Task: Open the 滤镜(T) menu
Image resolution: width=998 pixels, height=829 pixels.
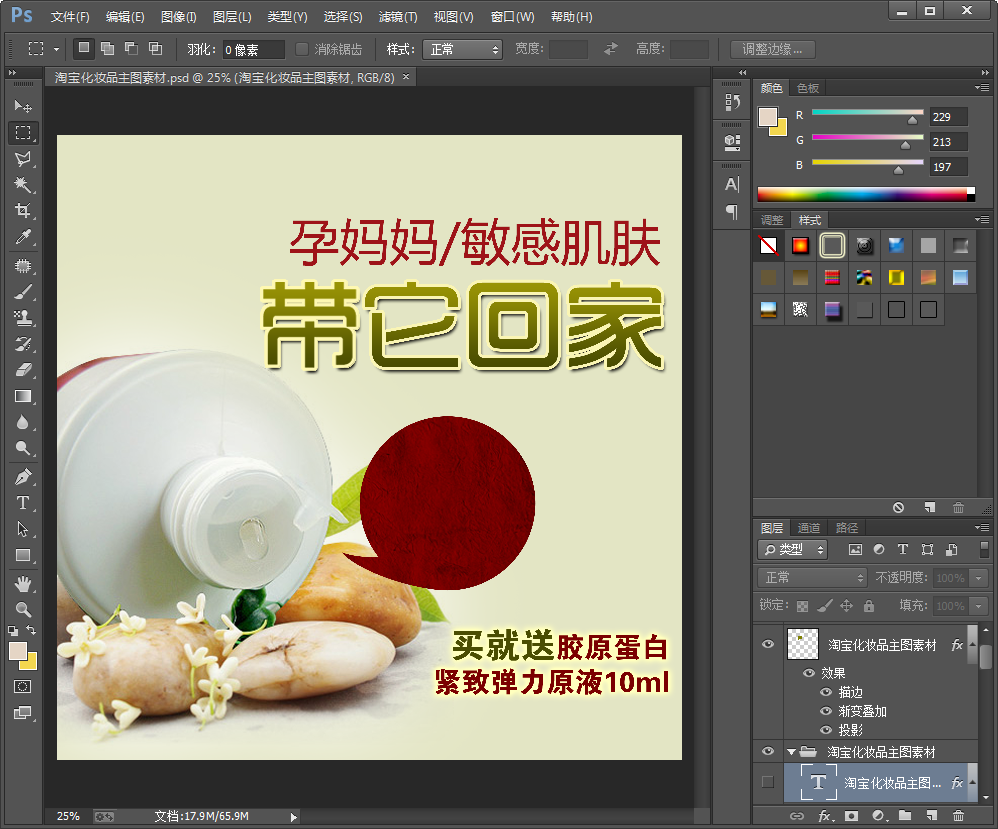Action: (398, 17)
